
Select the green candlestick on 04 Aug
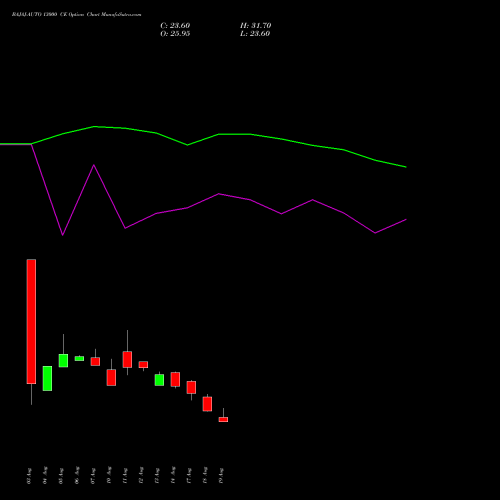tap(47, 378)
